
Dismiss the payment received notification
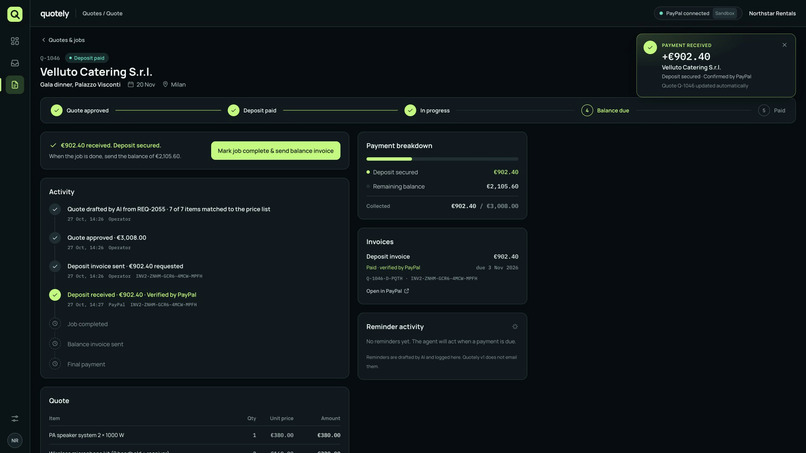point(784,45)
